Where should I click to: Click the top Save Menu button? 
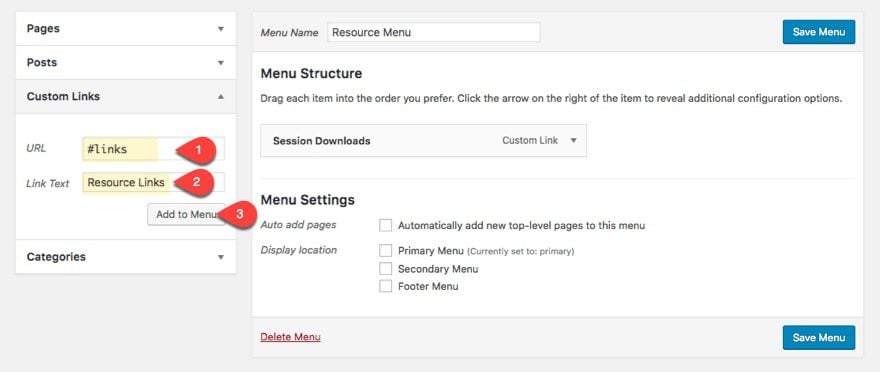coord(819,32)
